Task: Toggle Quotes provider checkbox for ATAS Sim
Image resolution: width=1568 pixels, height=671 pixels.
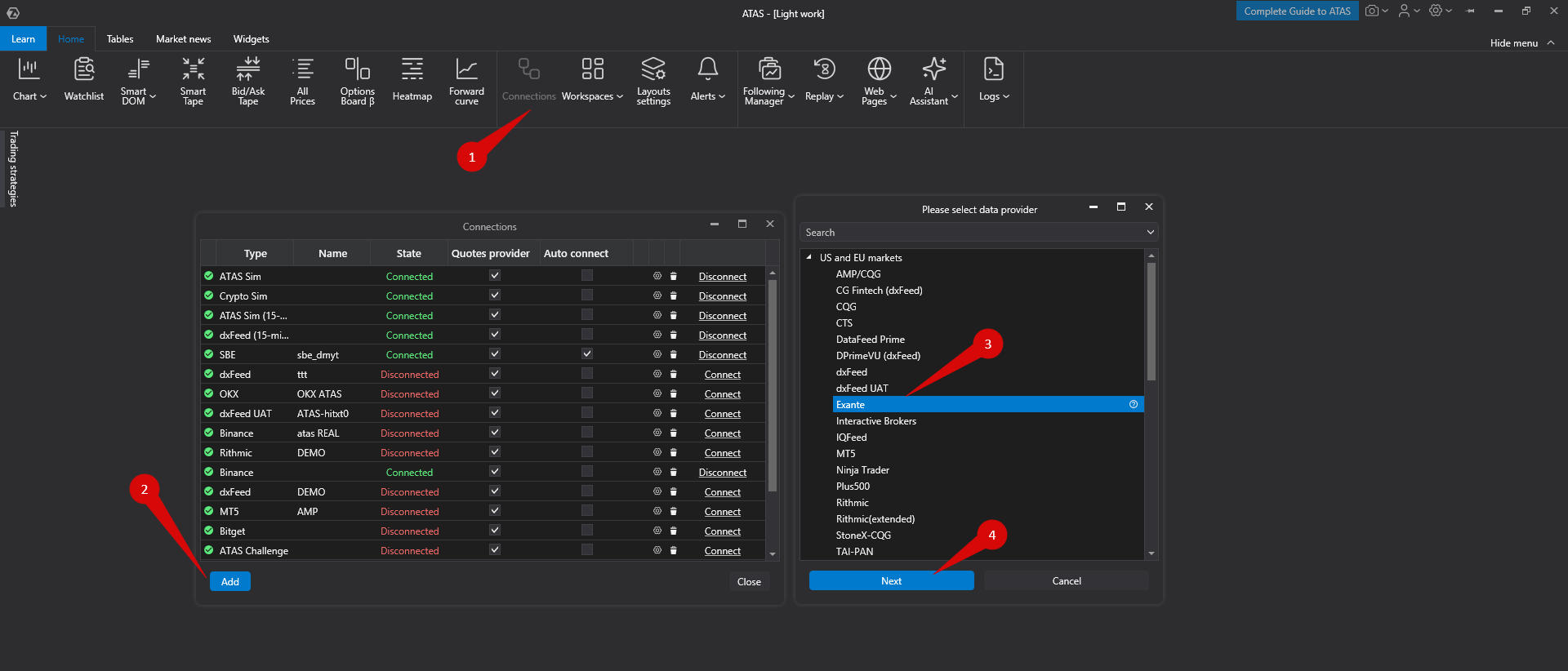Action: (x=495, y=275)
